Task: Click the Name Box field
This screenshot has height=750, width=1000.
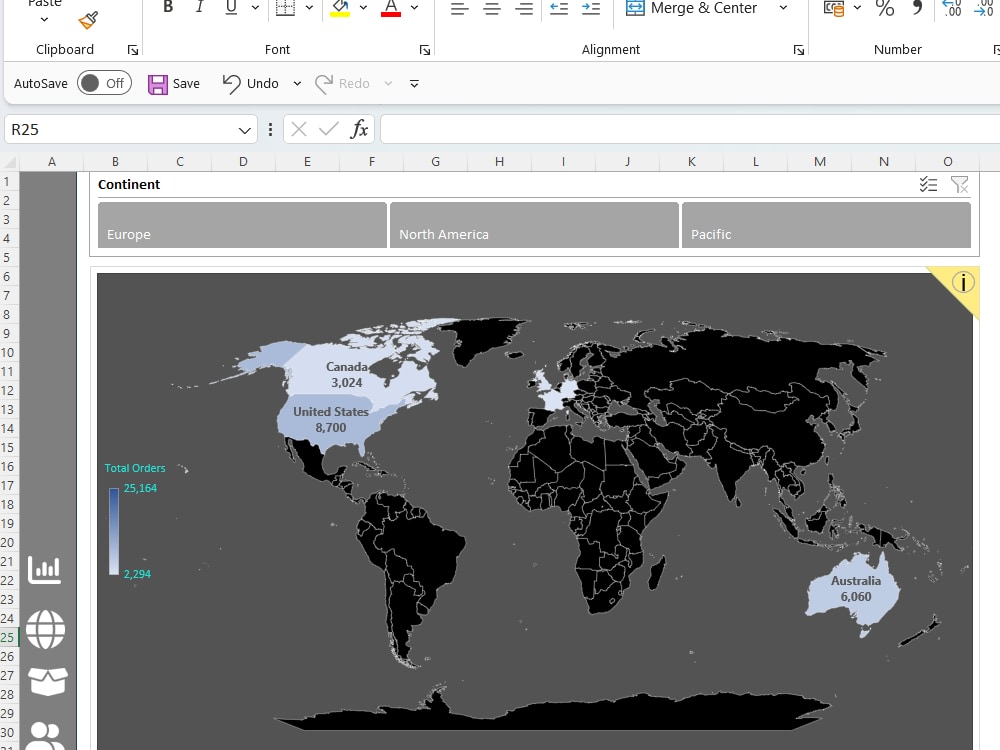Action: [120, 129]
